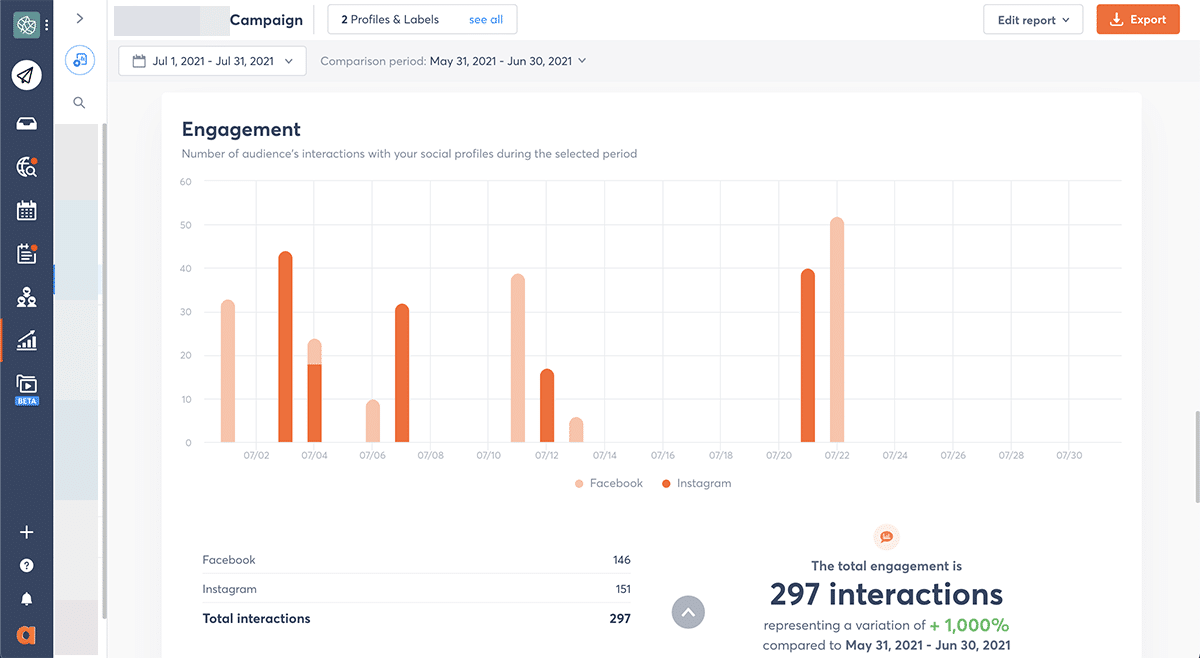
Task: Click the search magnifier in side panel
Action: click(79, 102)
